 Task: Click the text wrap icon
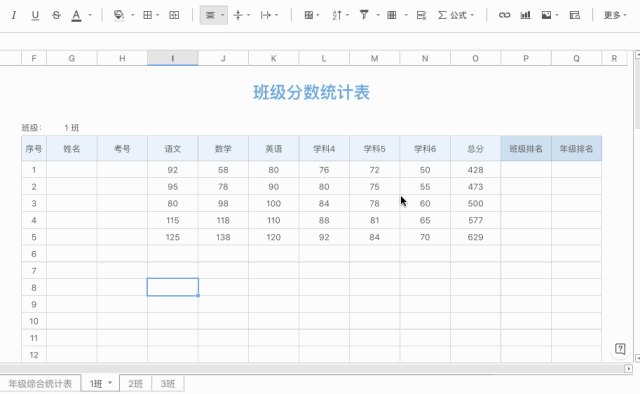coord(266,15)
